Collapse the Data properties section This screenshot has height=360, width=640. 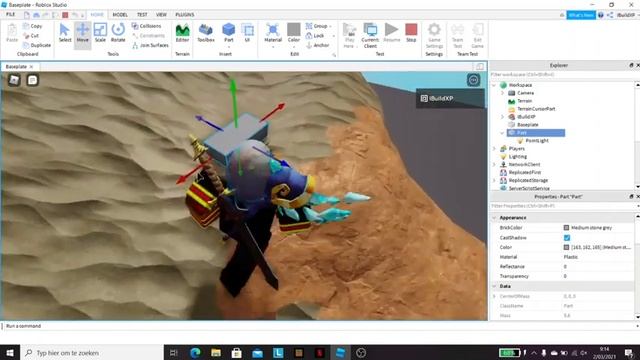494,287
